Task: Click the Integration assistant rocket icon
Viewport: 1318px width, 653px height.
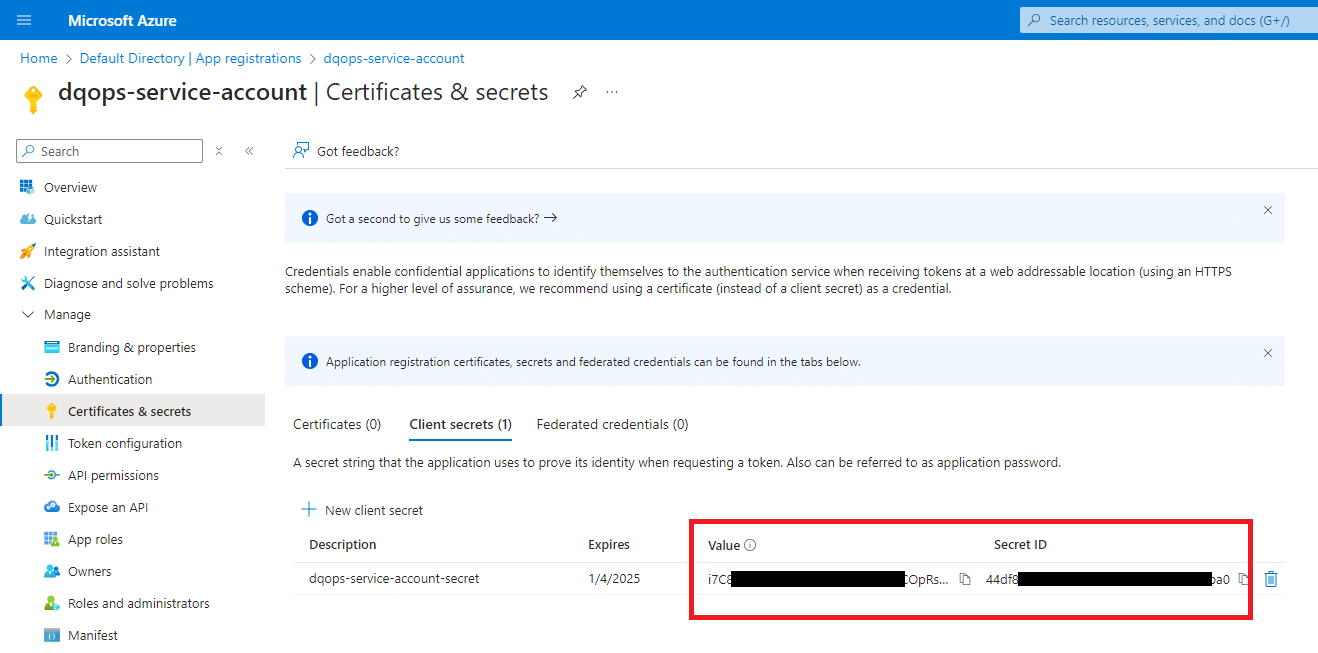Action: tap(28, 251)
